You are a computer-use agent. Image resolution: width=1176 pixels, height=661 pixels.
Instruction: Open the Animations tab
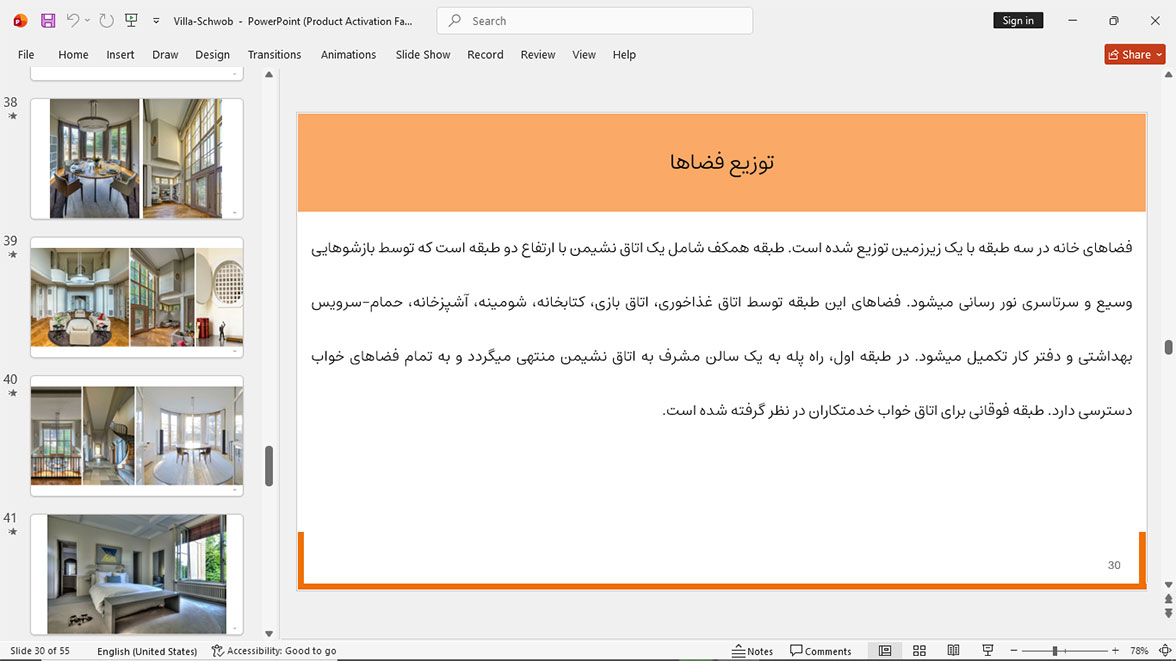(x=348, y=55)
